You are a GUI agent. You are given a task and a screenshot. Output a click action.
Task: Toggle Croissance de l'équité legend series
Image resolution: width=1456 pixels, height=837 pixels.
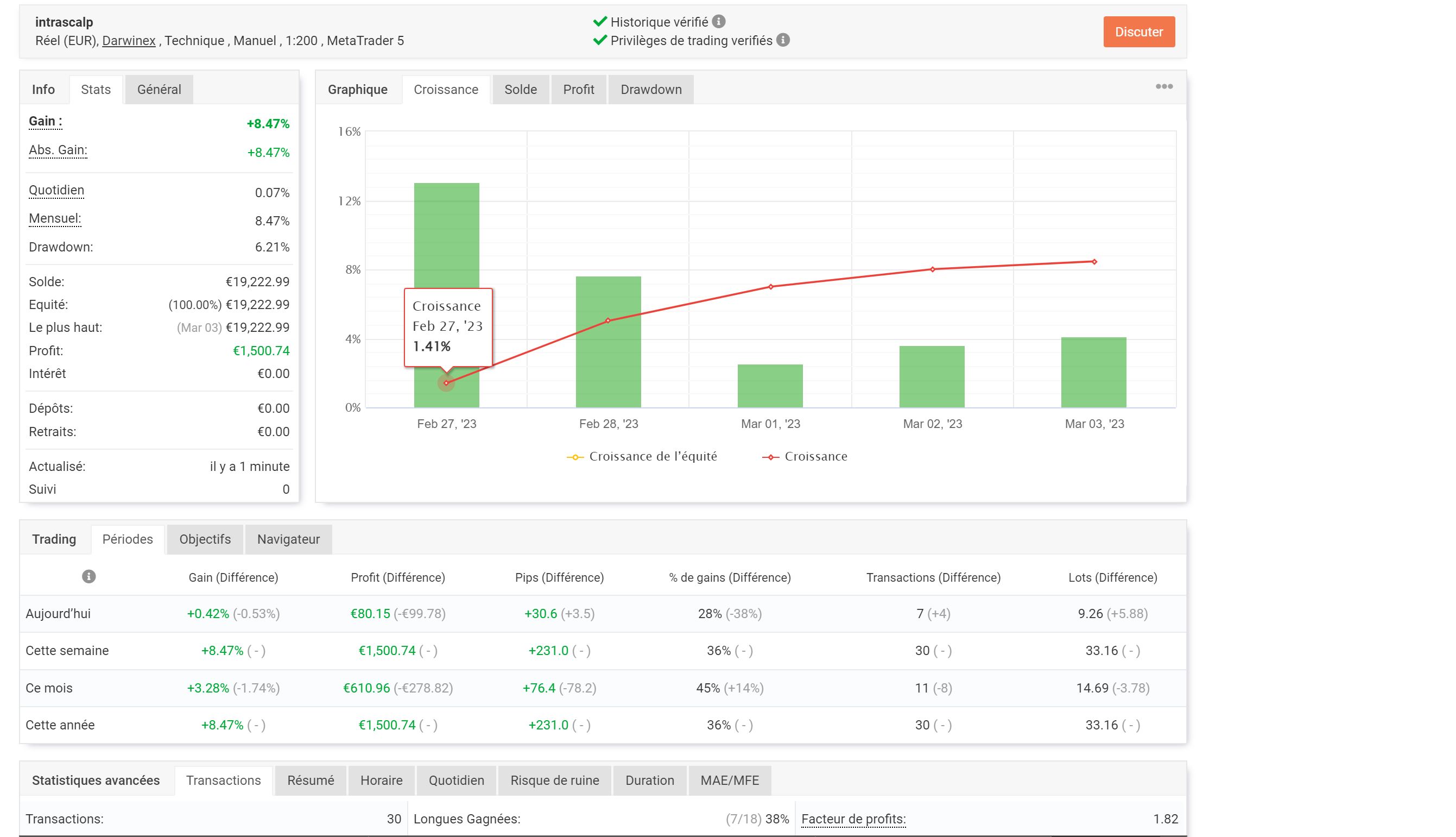tap(642, 457)
